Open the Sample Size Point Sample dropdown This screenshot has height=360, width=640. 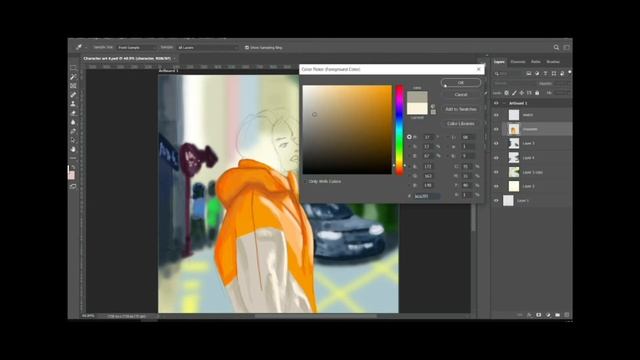pyautogui.click(x=136, y=47)
